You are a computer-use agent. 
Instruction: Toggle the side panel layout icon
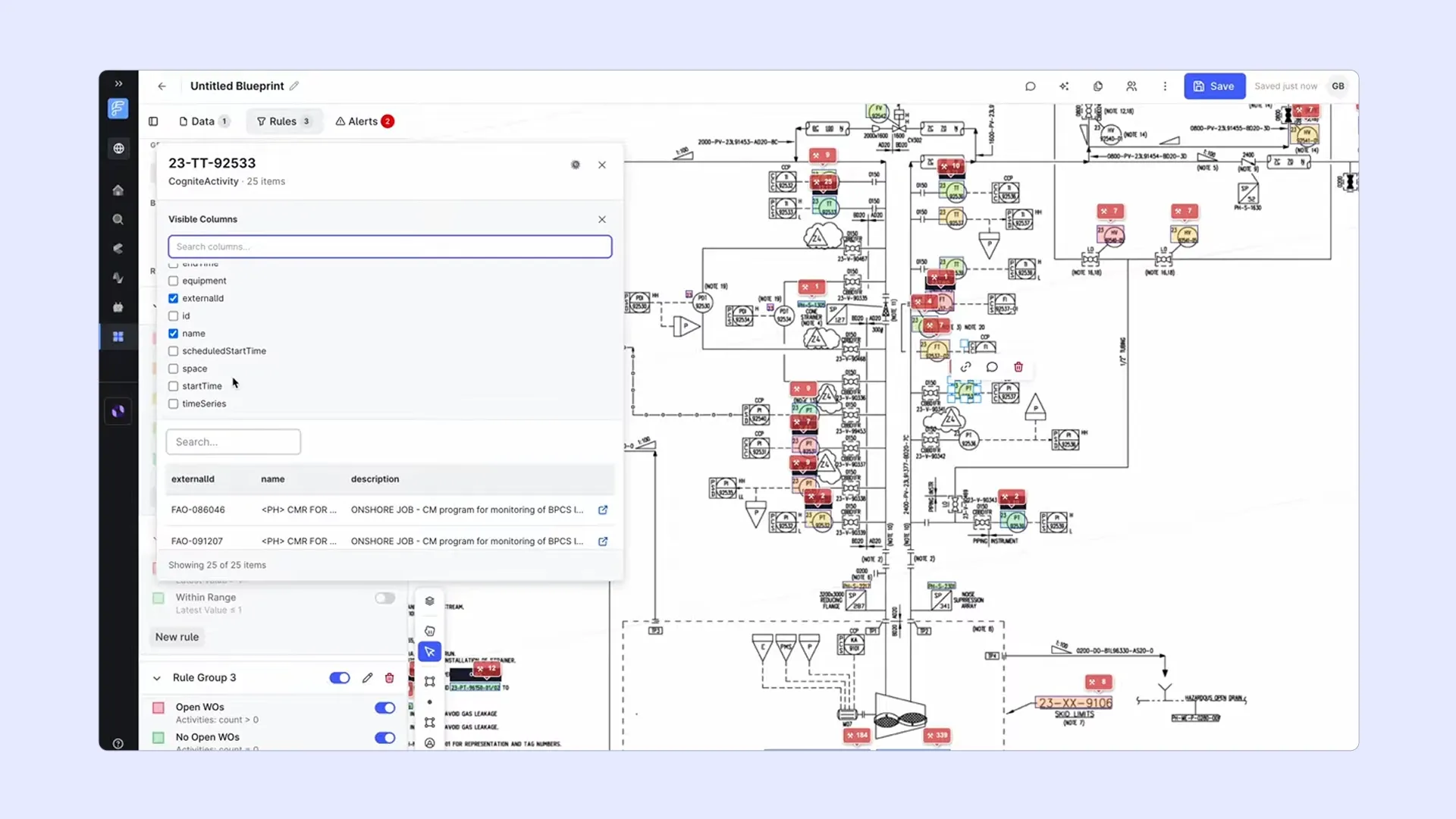pos(153,121)
